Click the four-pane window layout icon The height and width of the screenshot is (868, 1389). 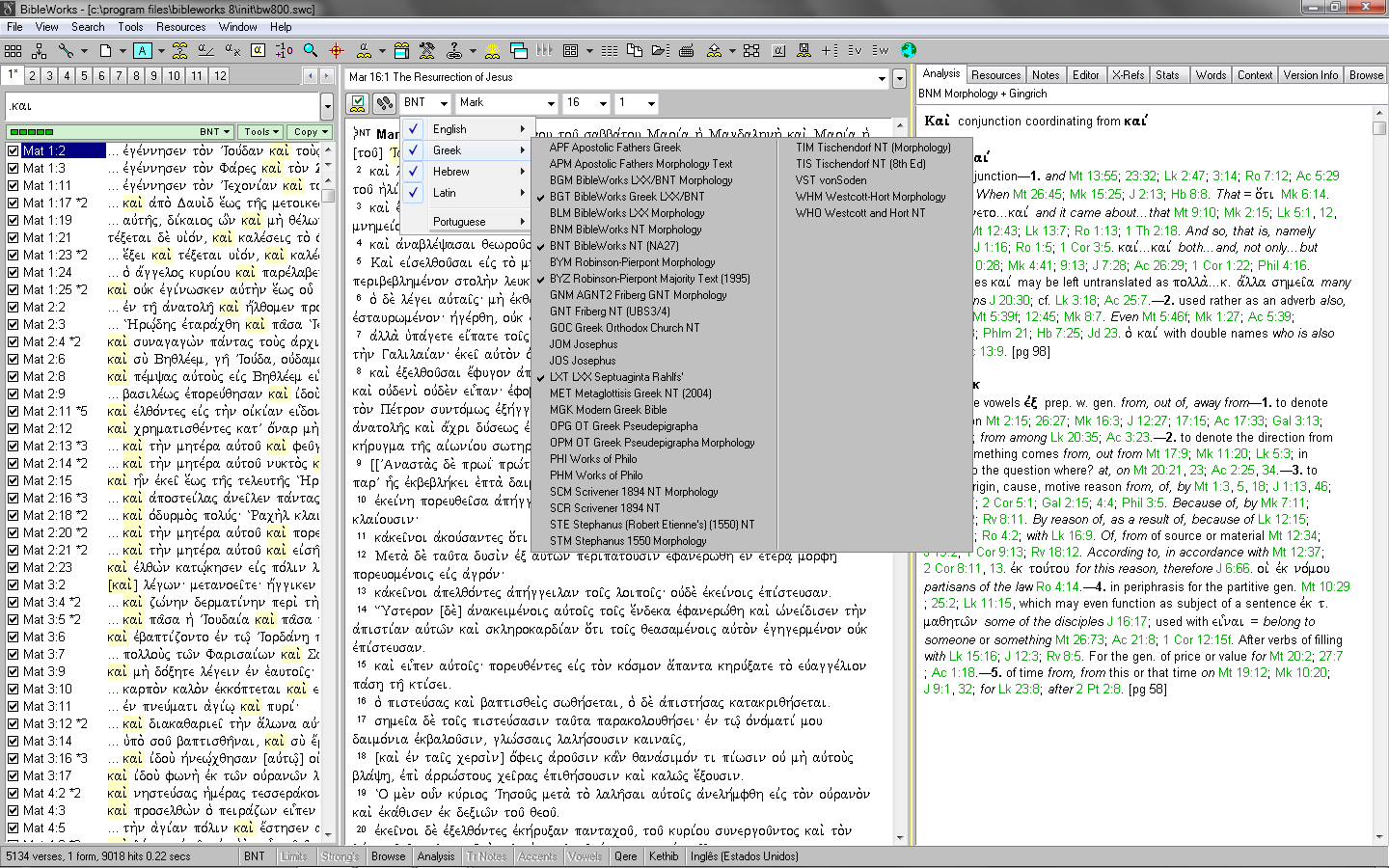tap(571, 50)
